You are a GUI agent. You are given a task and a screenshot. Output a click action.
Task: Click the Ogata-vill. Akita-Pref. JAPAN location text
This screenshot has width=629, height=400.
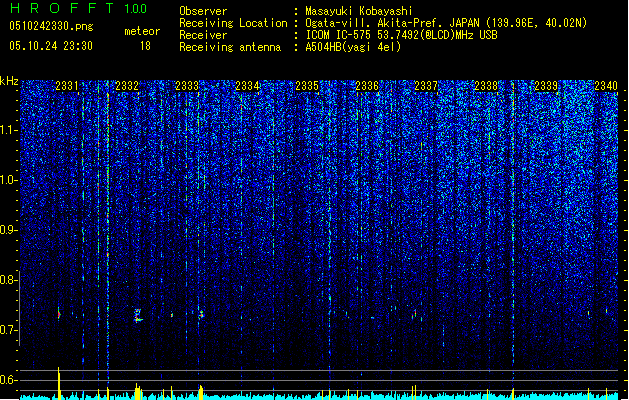click(x=446, y=23)
